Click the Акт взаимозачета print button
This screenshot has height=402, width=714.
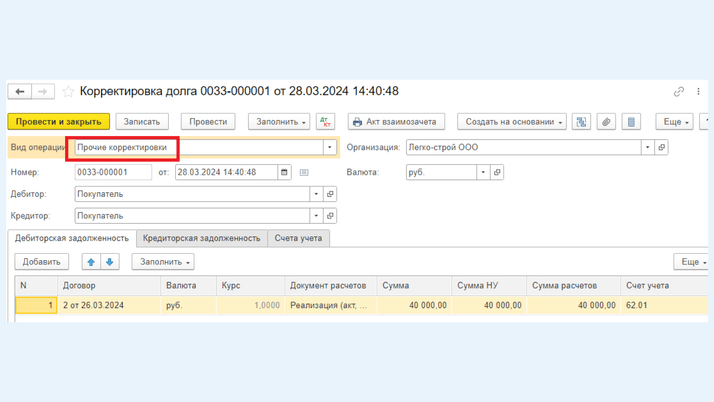[396, 122]
